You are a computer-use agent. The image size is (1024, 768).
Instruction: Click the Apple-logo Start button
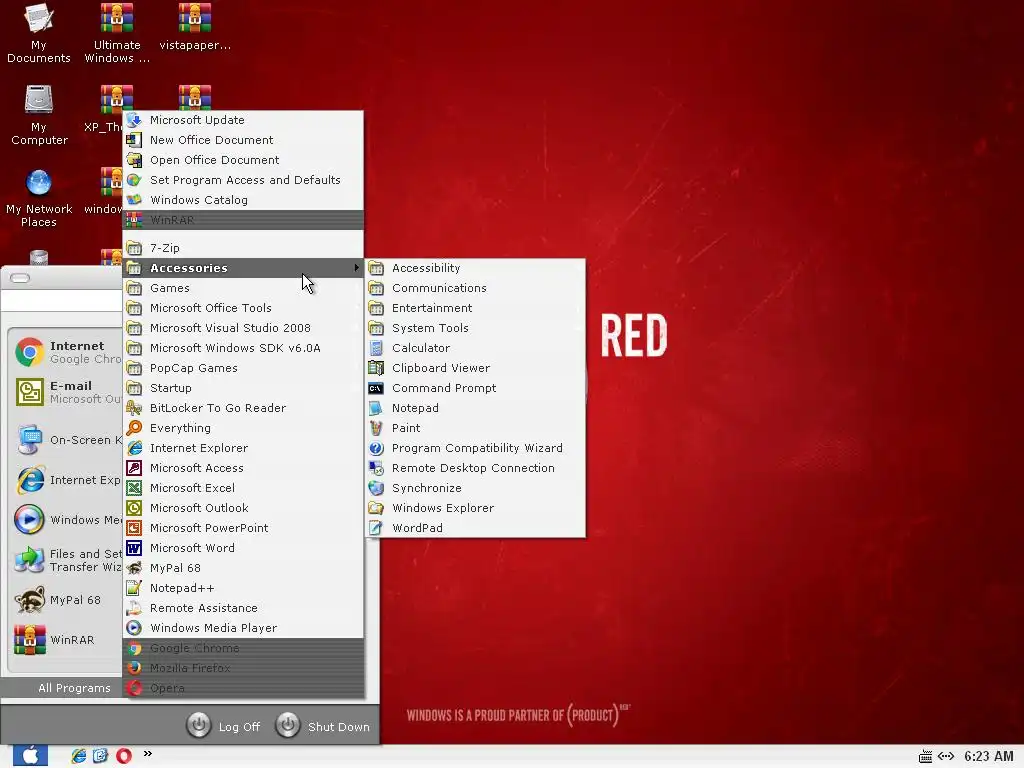(x=30, y=756)
